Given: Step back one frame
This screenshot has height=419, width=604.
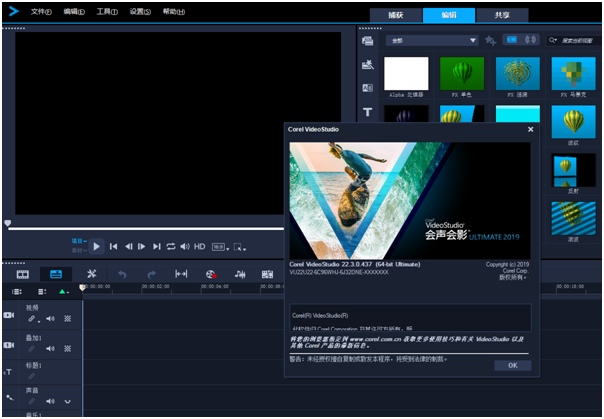Looking at the screenshot, I should point(129,246).
